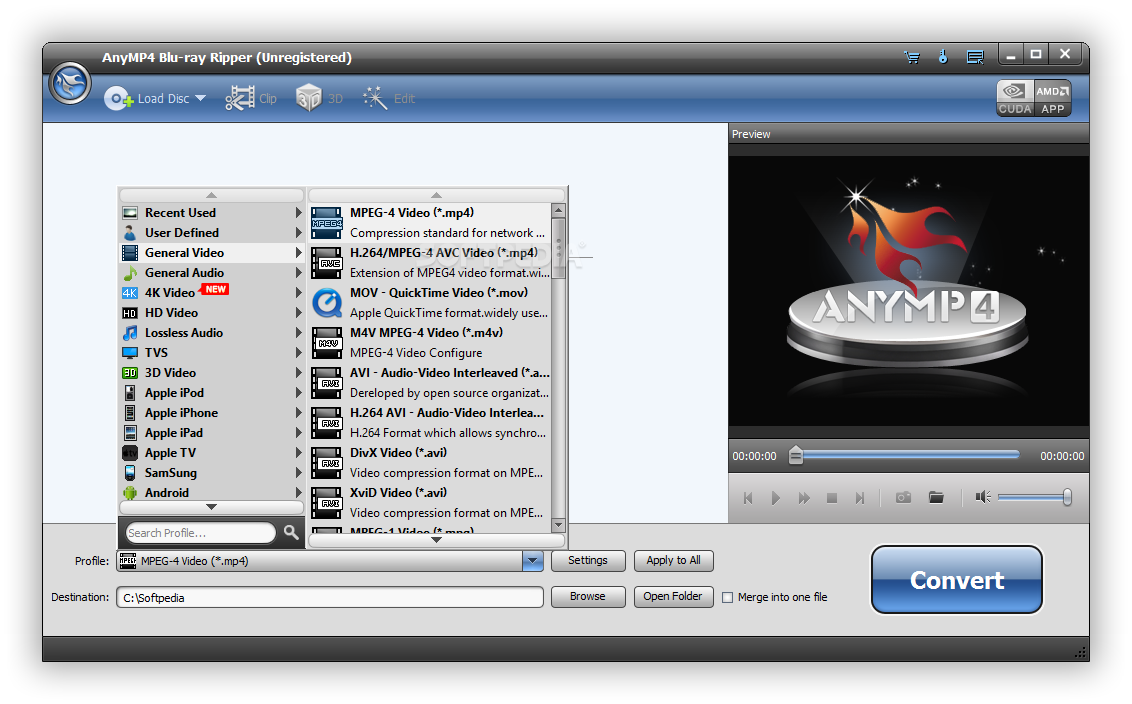Take a snapshot with camera icon
Viewport: 1132px width, 704px height.
tap(903, 497)
